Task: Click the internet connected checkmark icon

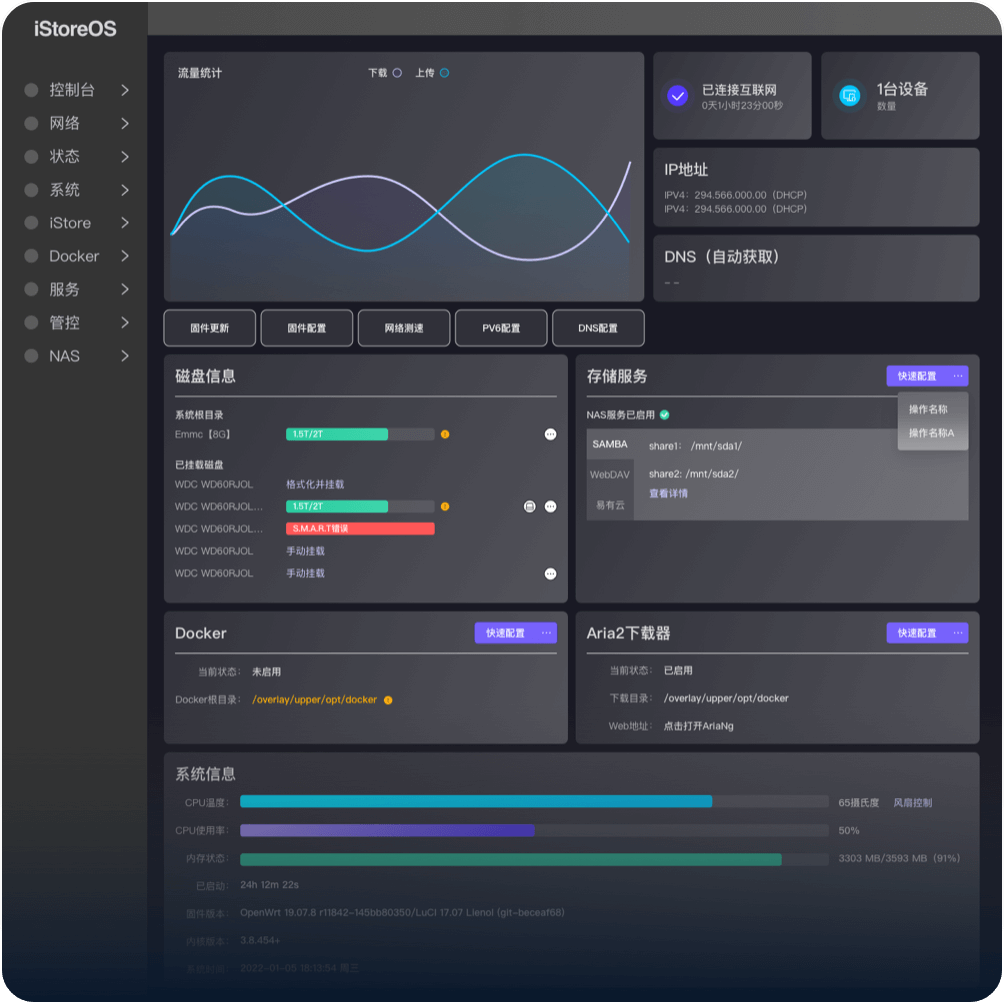Action: coord(678,96)
